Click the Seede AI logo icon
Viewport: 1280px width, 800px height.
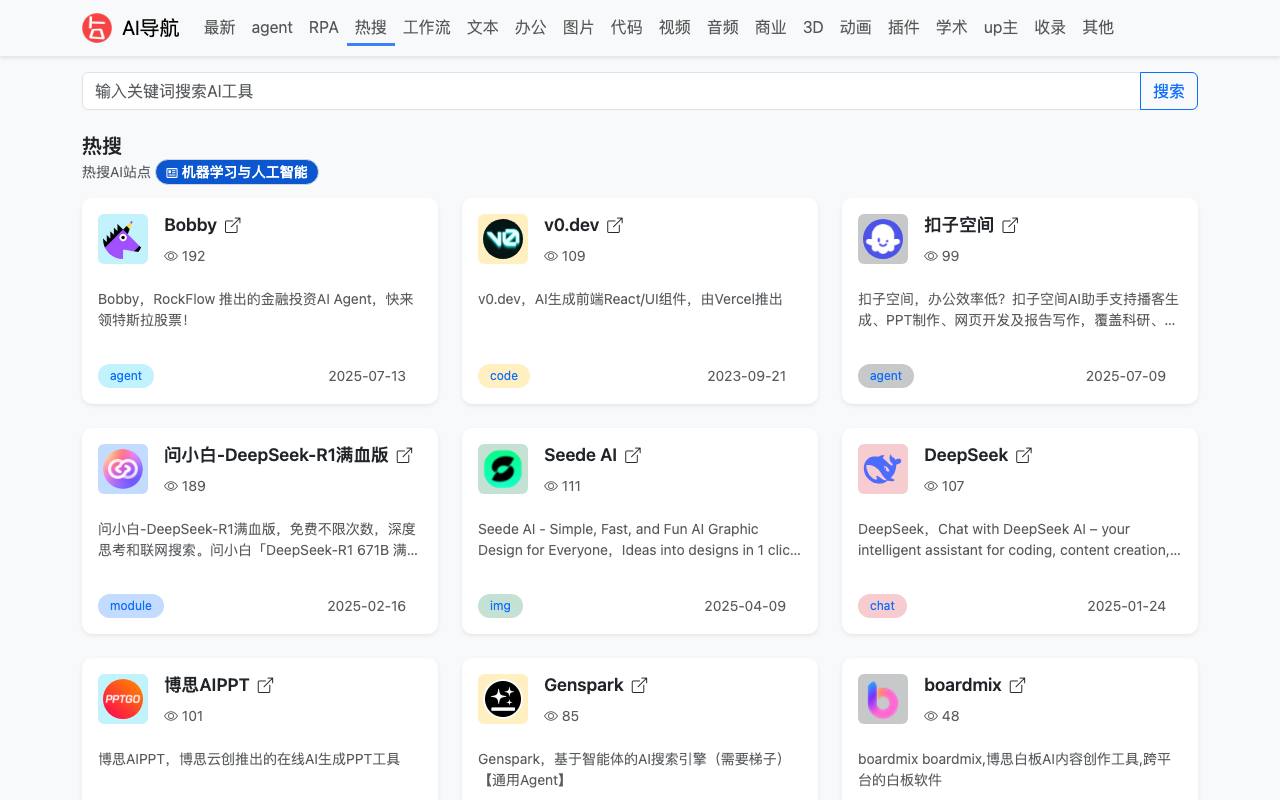pyautogui.click(x=503, y=469)
